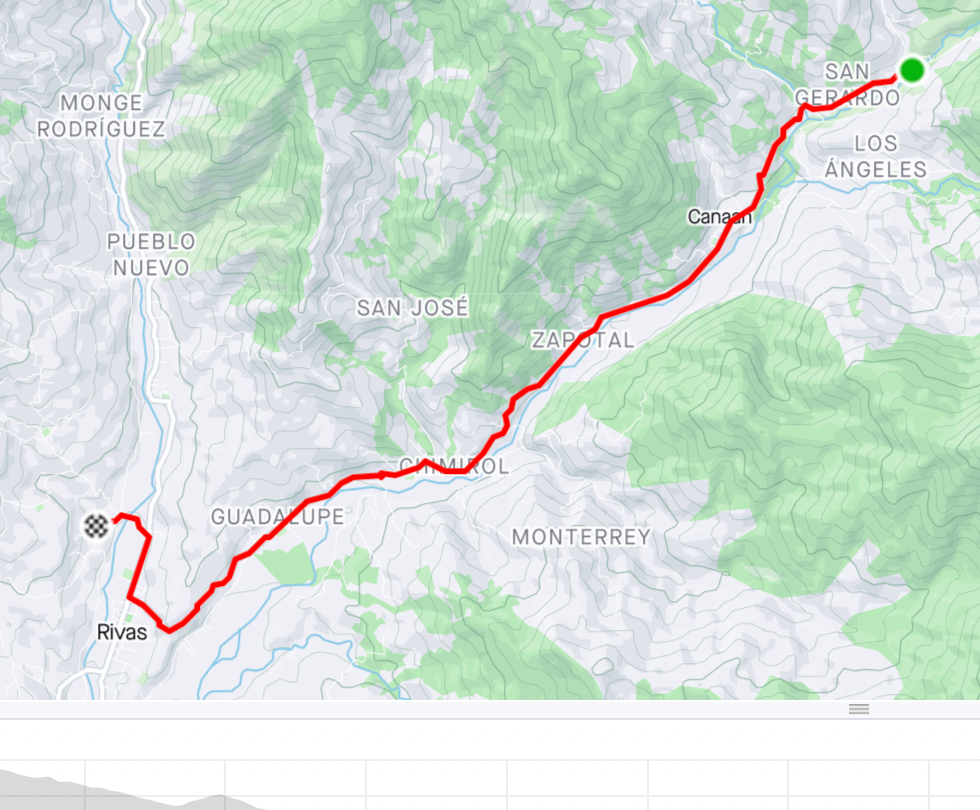Click the San José map label

click(x=412, y=308)
